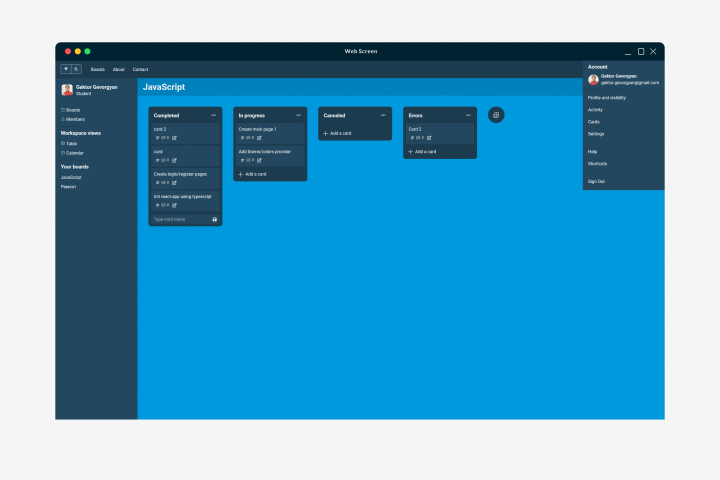This screenshot has height=480, width=720.
Task: Open the board listed below JavaScript in sidebar
Action: click(x=68, y=186)
